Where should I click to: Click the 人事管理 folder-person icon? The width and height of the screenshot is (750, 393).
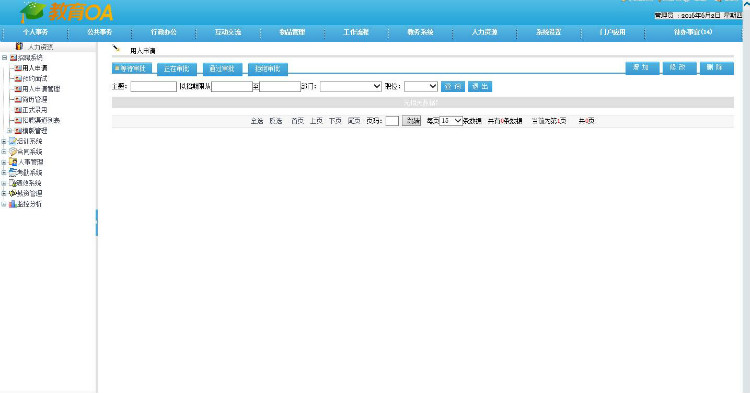[13, 162]
